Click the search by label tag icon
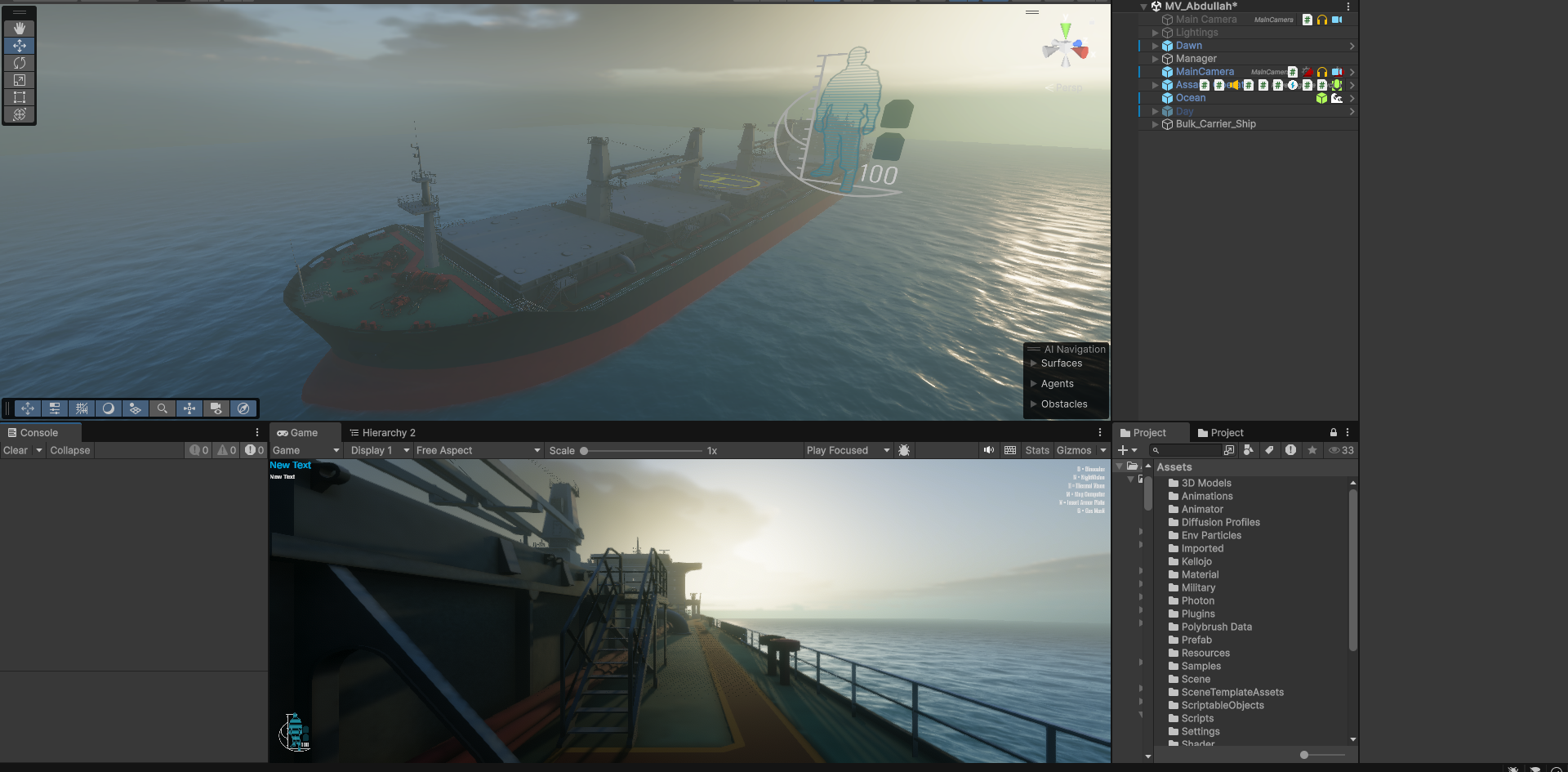1568x772 pixels. coord(1269,450)
